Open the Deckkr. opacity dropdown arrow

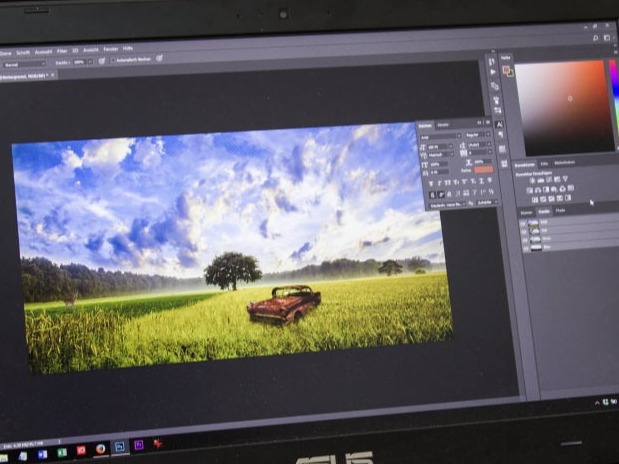click(90, 62)
